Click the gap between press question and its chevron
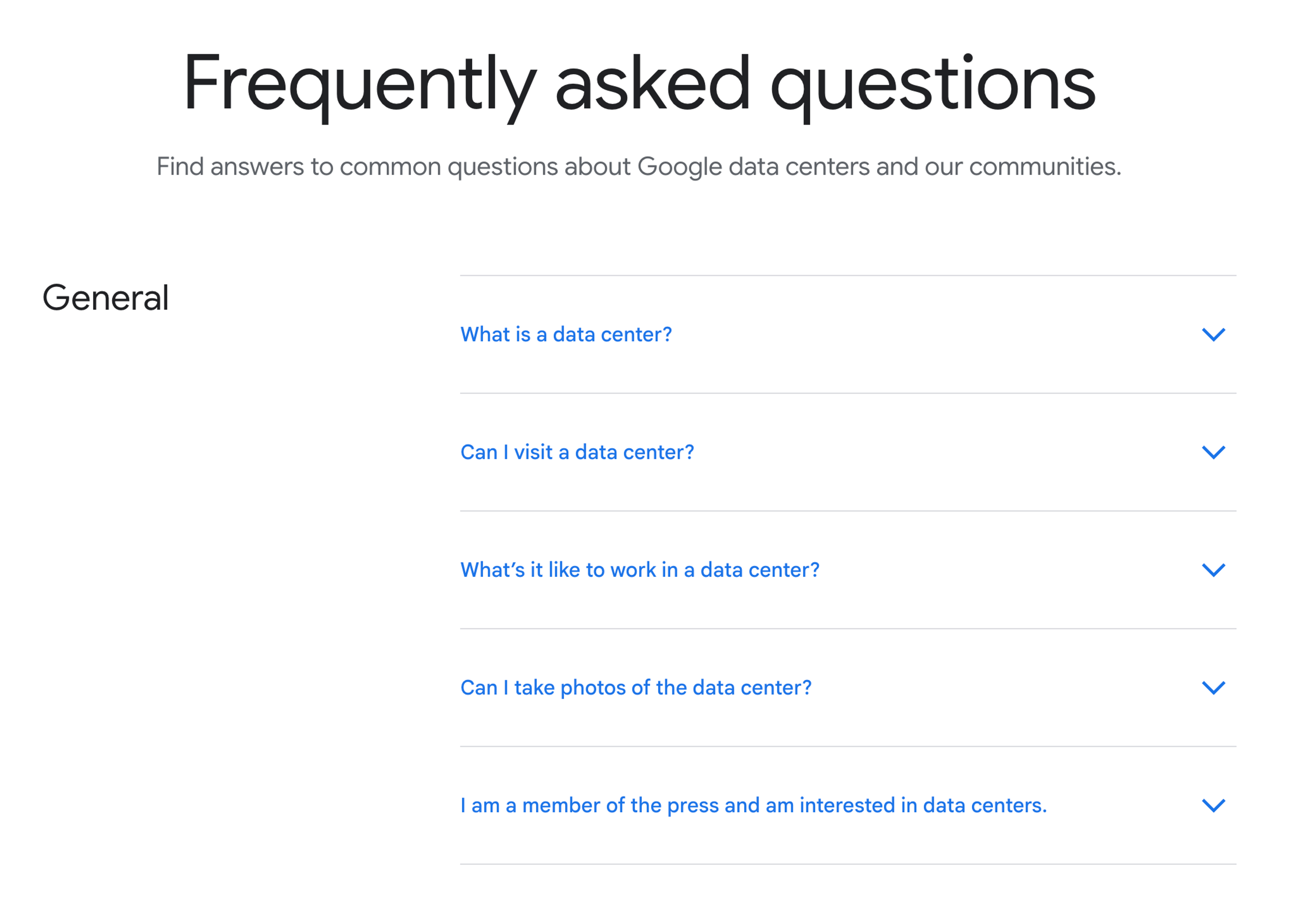This screenshot has width=1316, height=914. click(x=1122, y=805)
